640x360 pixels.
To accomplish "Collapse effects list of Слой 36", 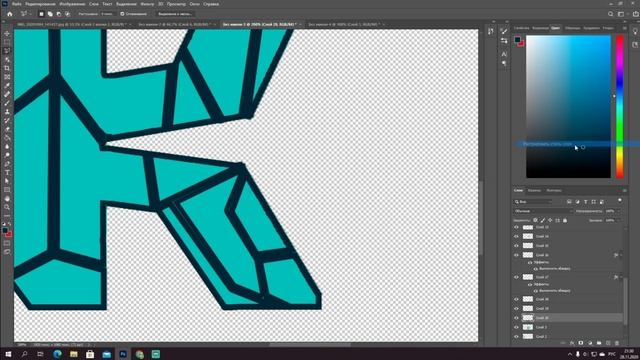I will pos(620,255).
